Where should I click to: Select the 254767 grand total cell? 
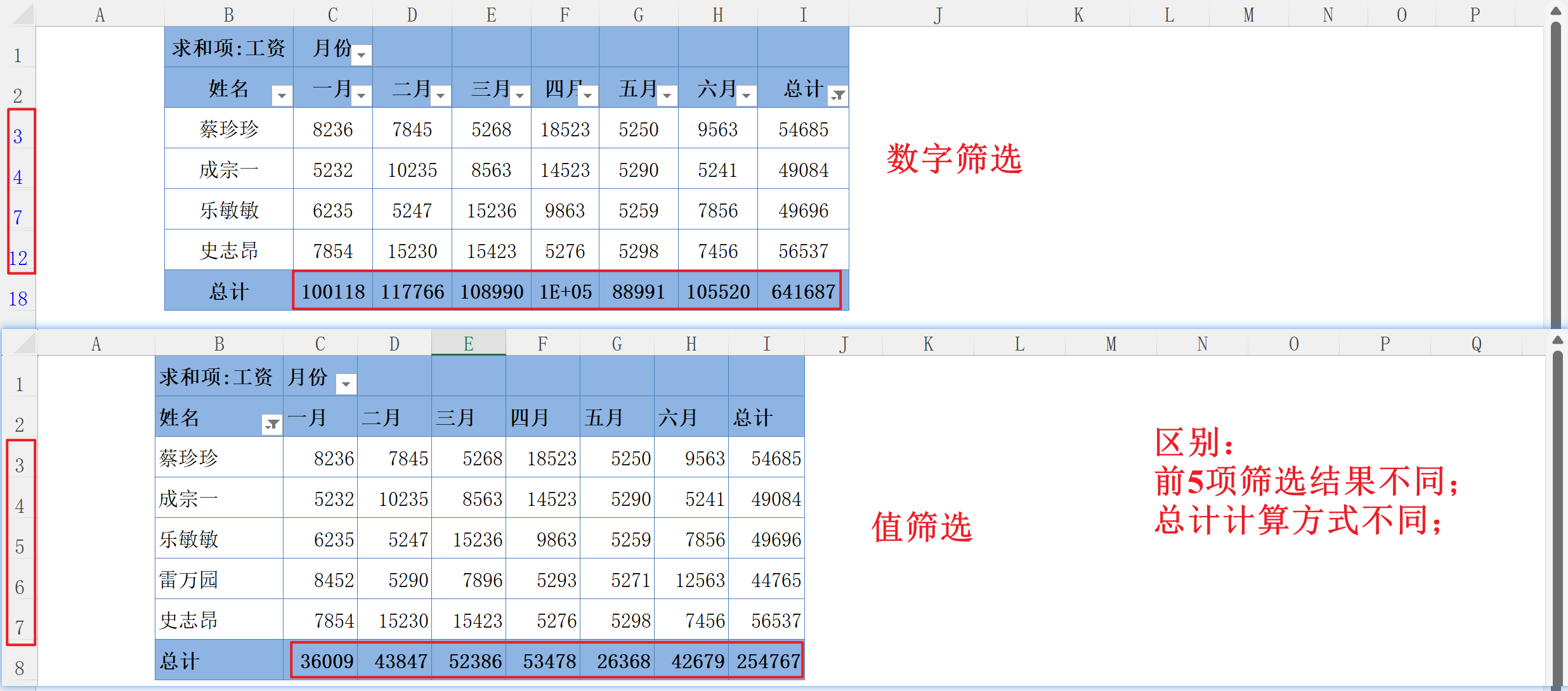point(768,661)
